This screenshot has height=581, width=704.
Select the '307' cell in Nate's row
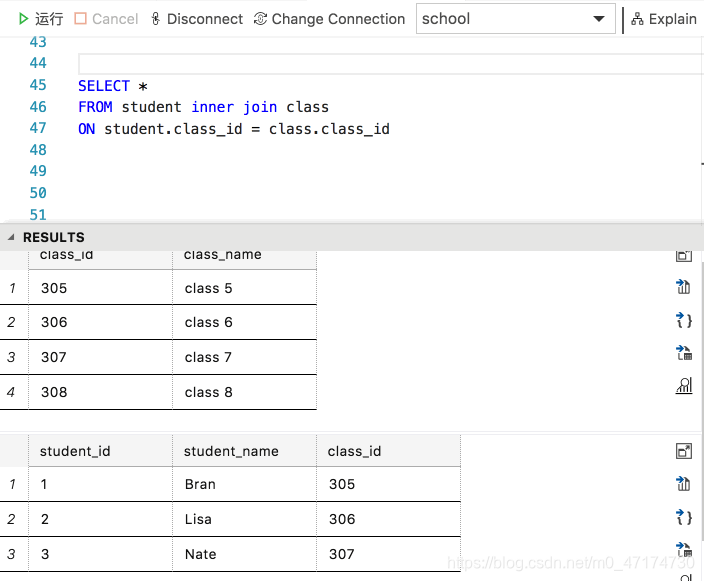(389, 555)
